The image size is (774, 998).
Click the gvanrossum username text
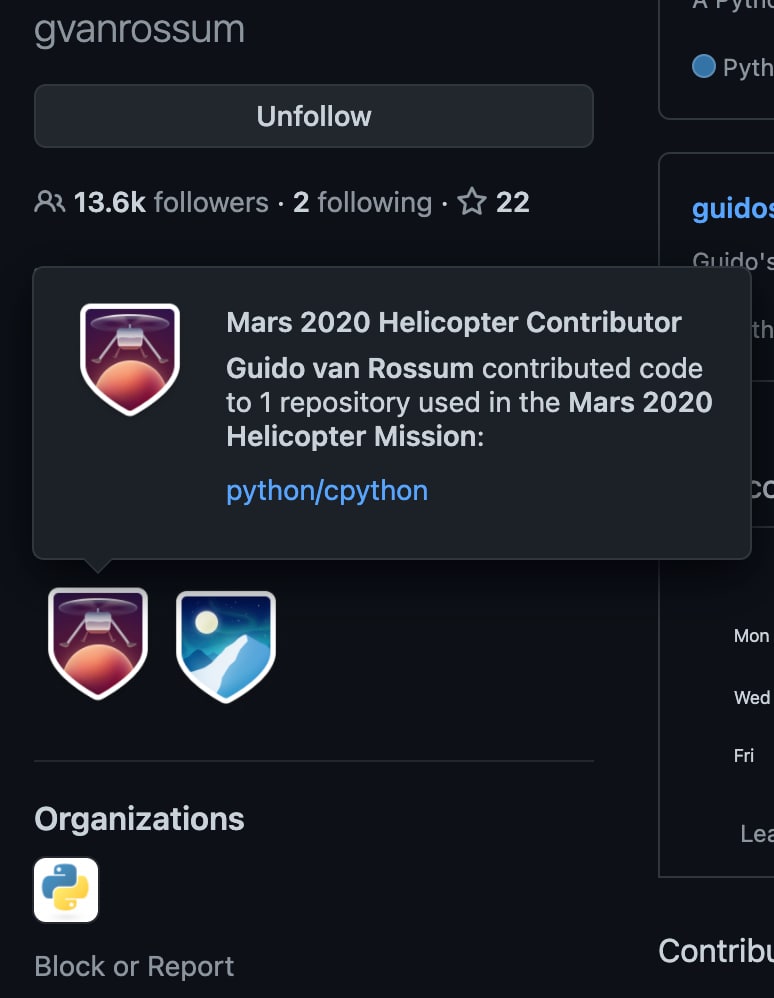[139, 30]
